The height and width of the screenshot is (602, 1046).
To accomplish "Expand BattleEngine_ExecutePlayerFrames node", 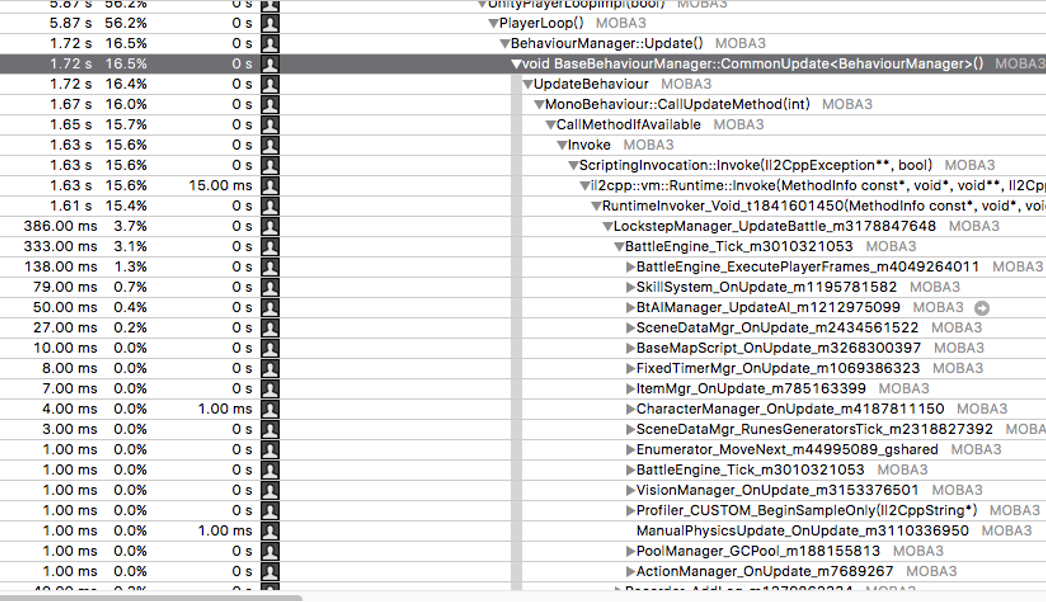I will click(x=630, y=267).
